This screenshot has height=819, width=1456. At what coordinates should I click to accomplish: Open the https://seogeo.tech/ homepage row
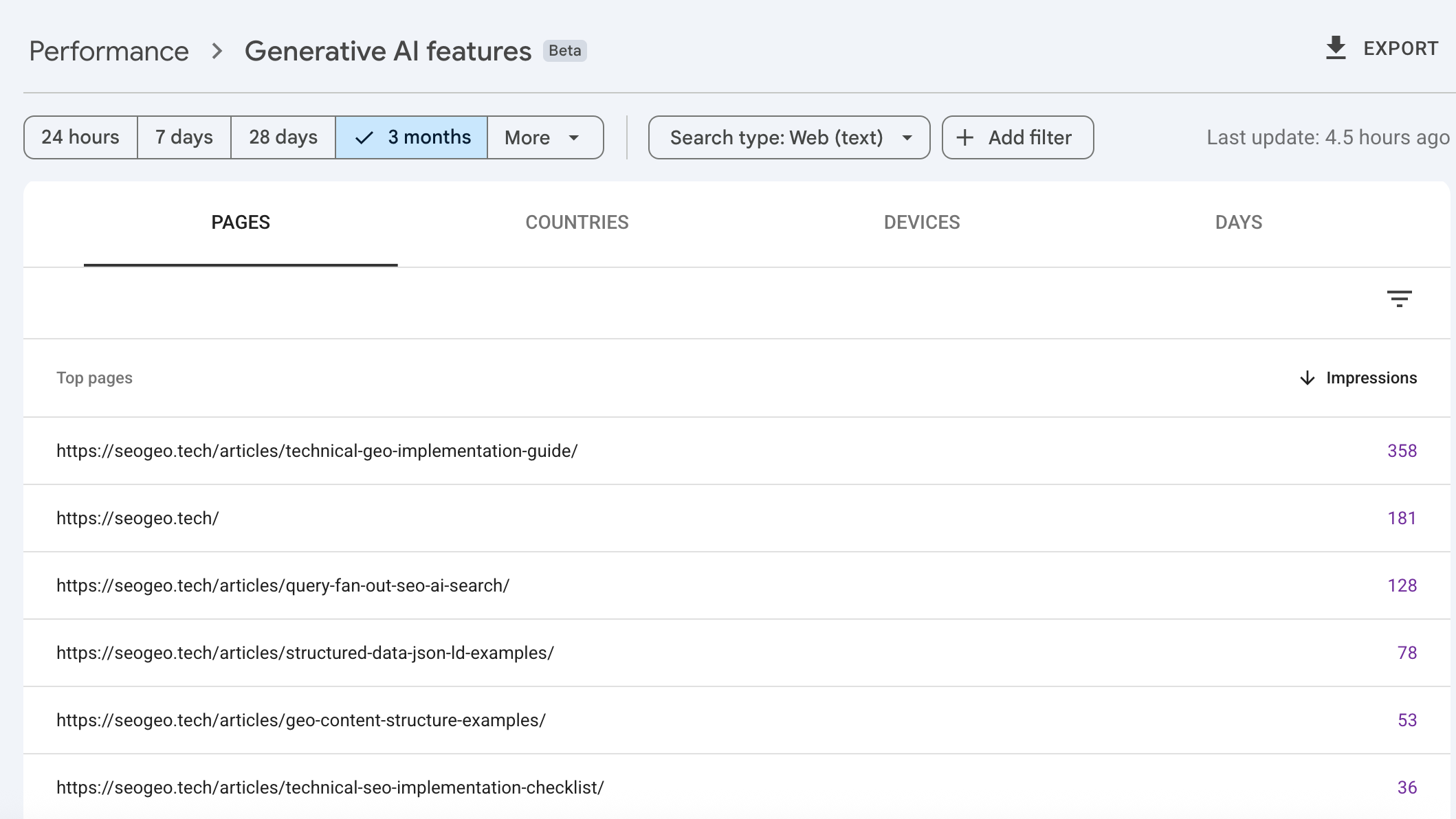737,518
